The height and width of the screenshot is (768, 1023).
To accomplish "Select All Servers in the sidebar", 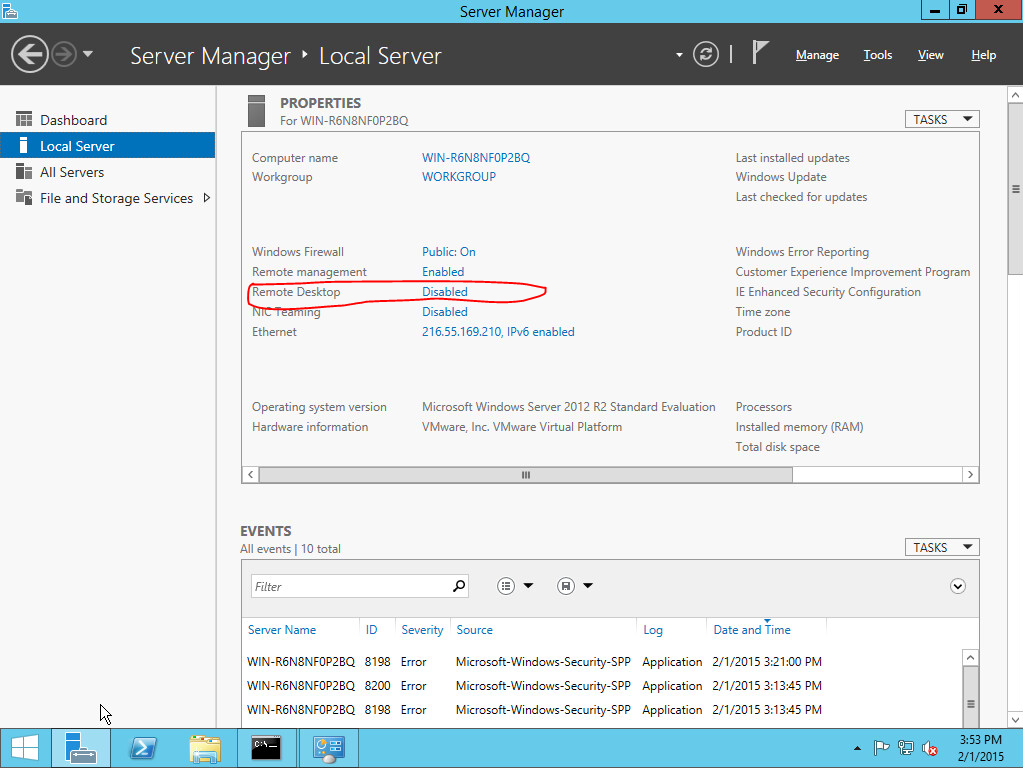I will 72,172.
